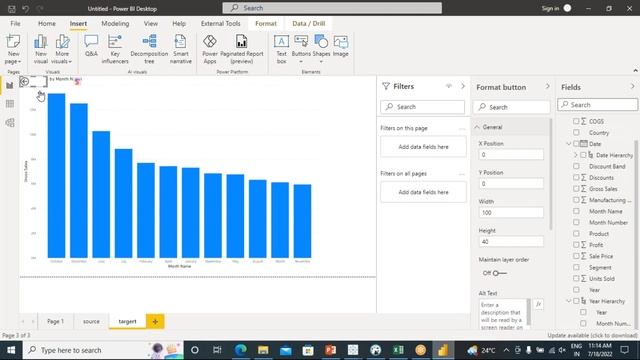The image size is (640, 360).
Task: Insert an Image element
Action: (341, 46)
